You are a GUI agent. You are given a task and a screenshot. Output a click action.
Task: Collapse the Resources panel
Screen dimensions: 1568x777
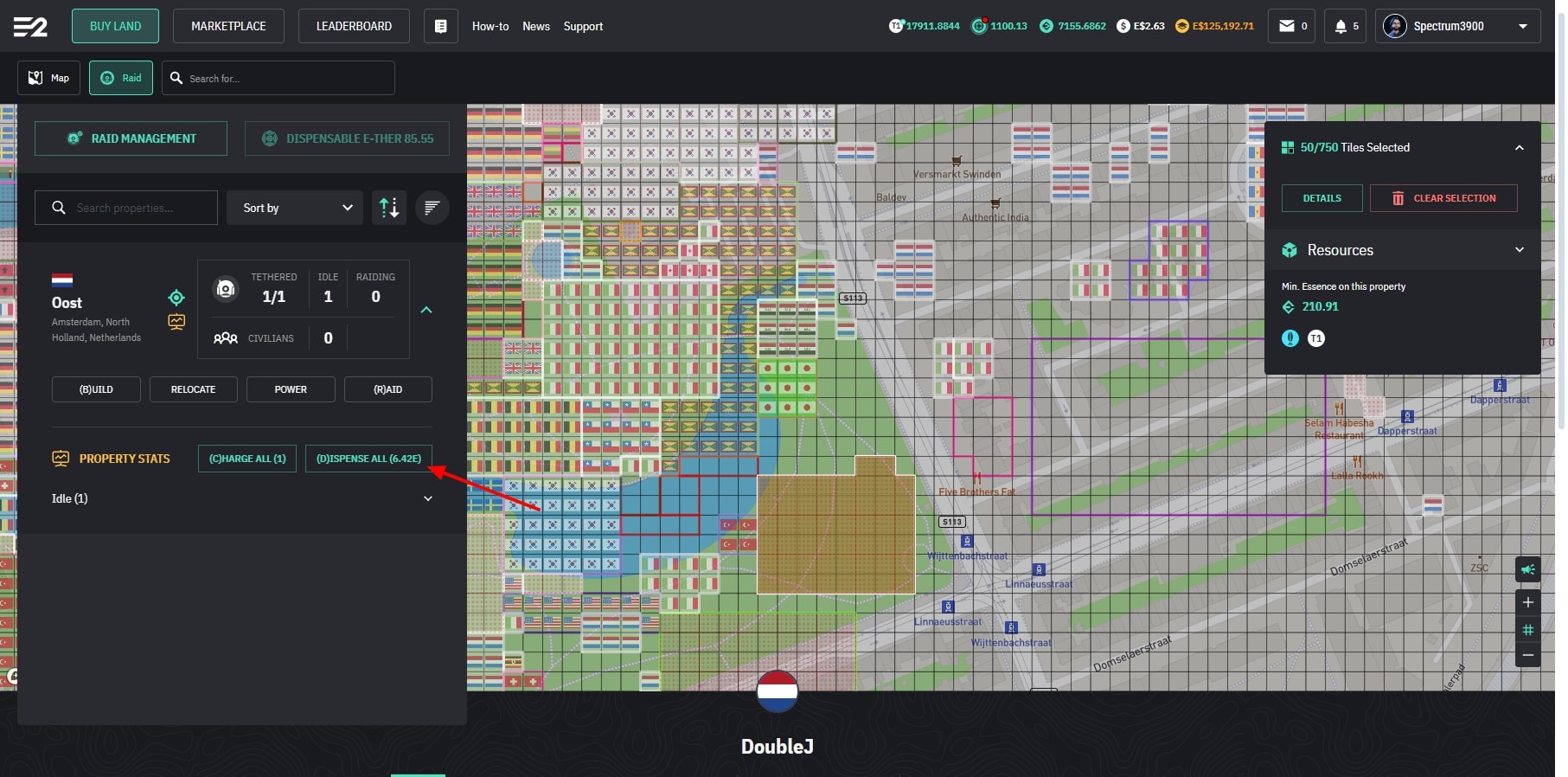(x=1519, y=250)
